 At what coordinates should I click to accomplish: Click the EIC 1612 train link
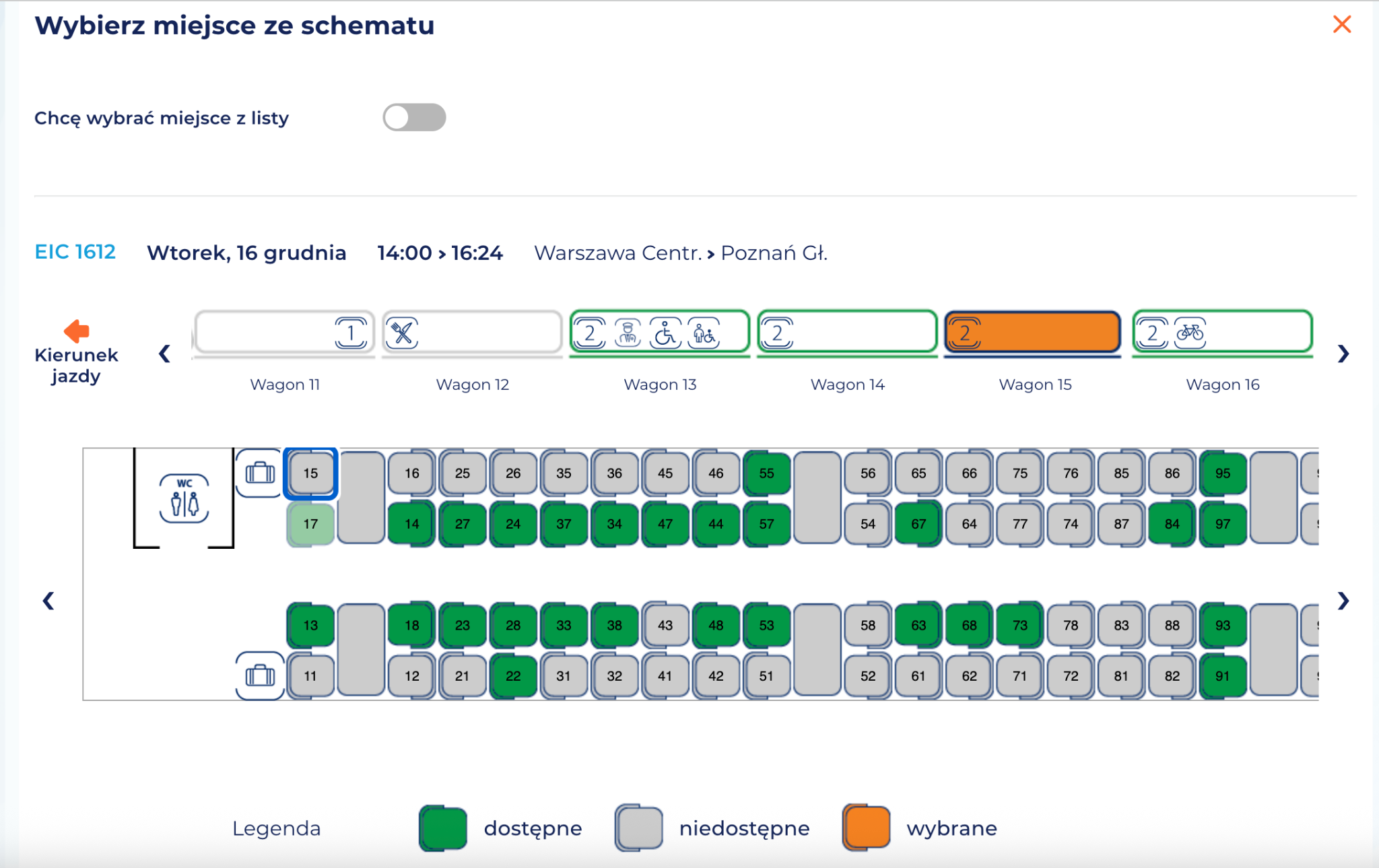(x=75, y=252)
